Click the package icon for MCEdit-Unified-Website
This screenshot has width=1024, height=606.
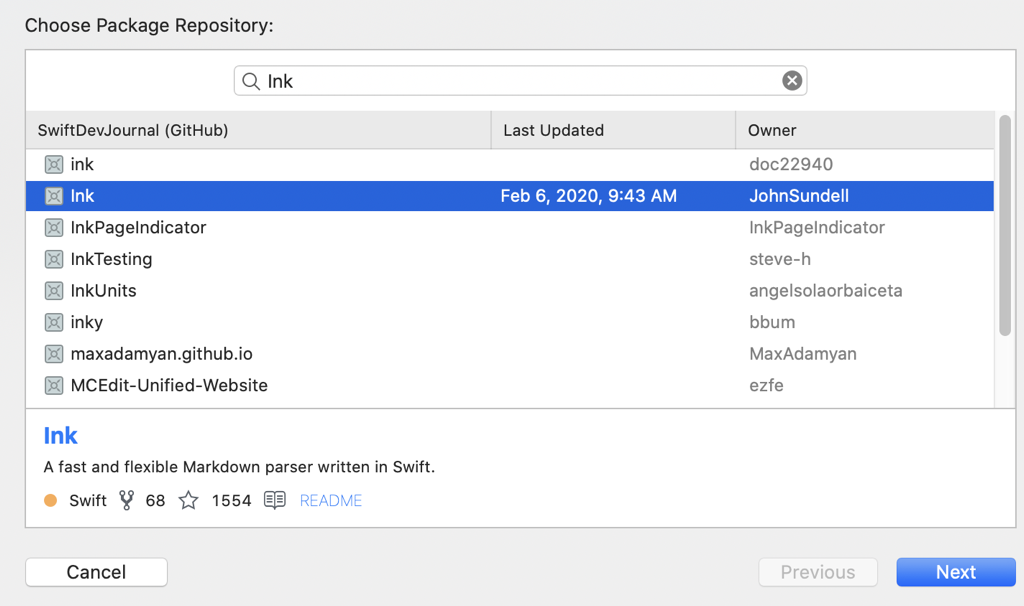tap(54, 385)
